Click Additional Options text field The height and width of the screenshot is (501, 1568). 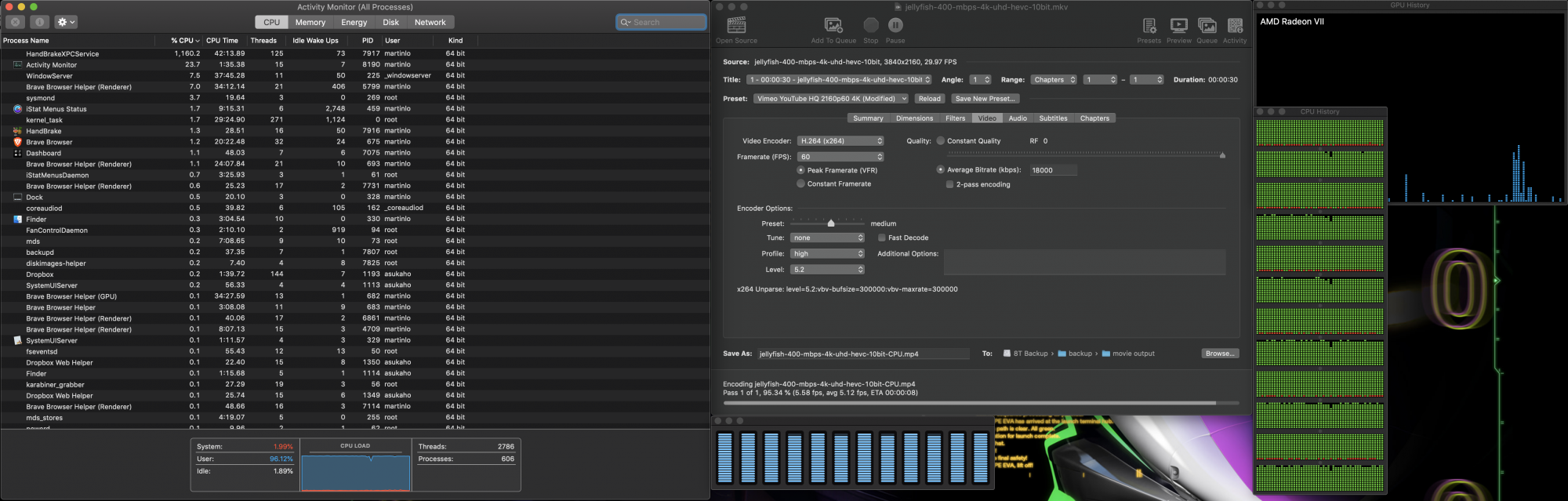tap(1084, 262)
